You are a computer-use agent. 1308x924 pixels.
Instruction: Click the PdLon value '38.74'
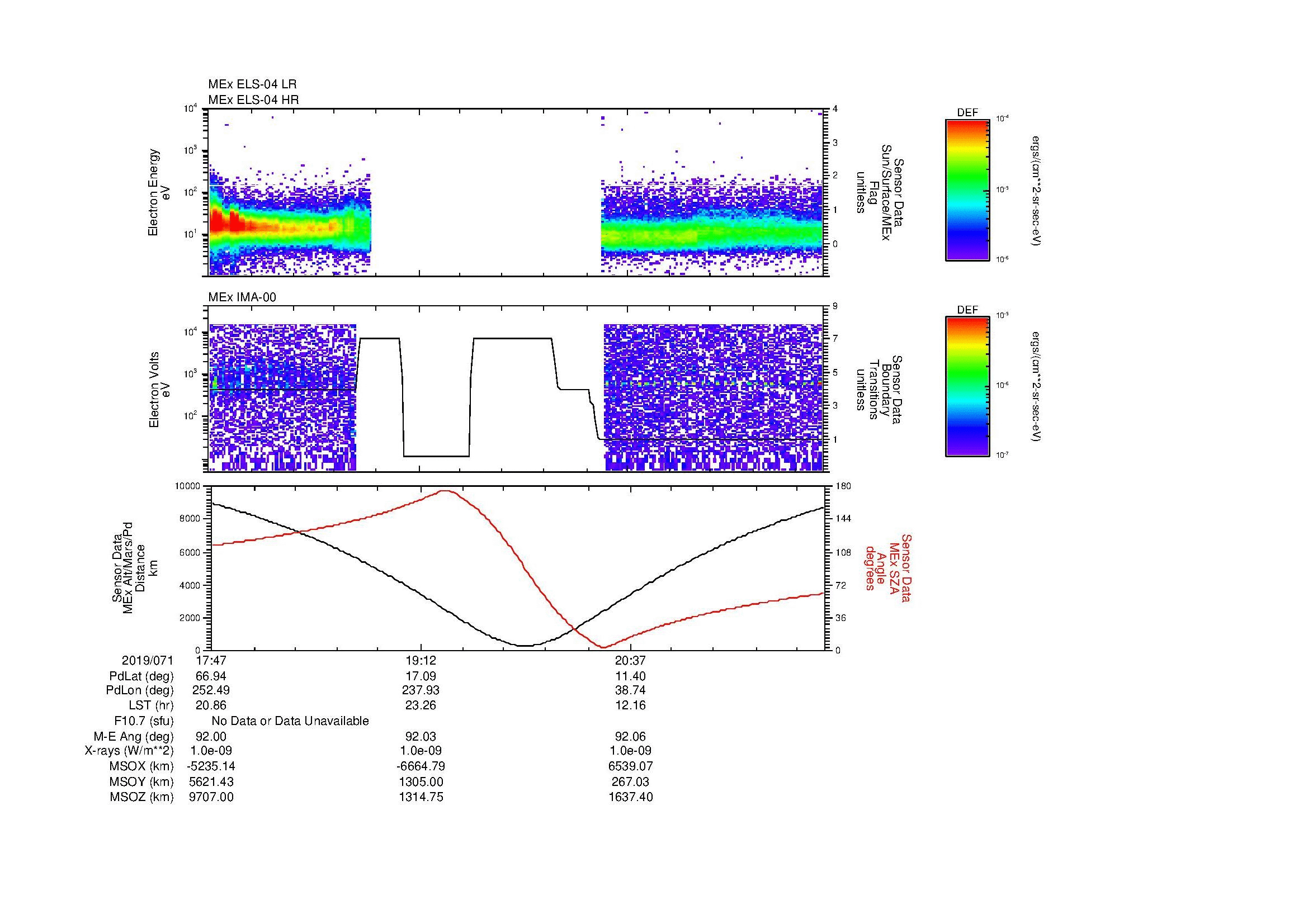630,690
